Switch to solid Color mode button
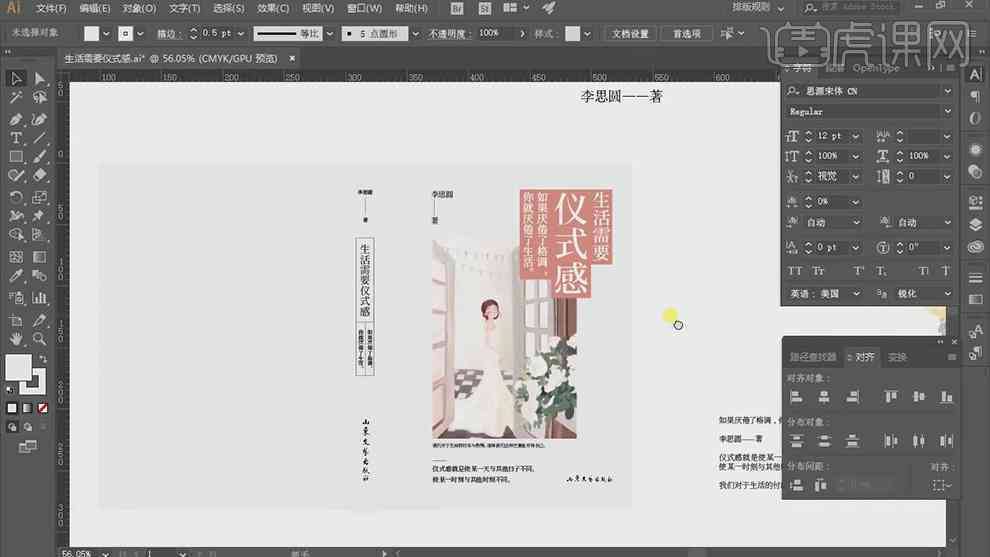The height and width of the screenshot is (557, 990). tap(11, 408)
